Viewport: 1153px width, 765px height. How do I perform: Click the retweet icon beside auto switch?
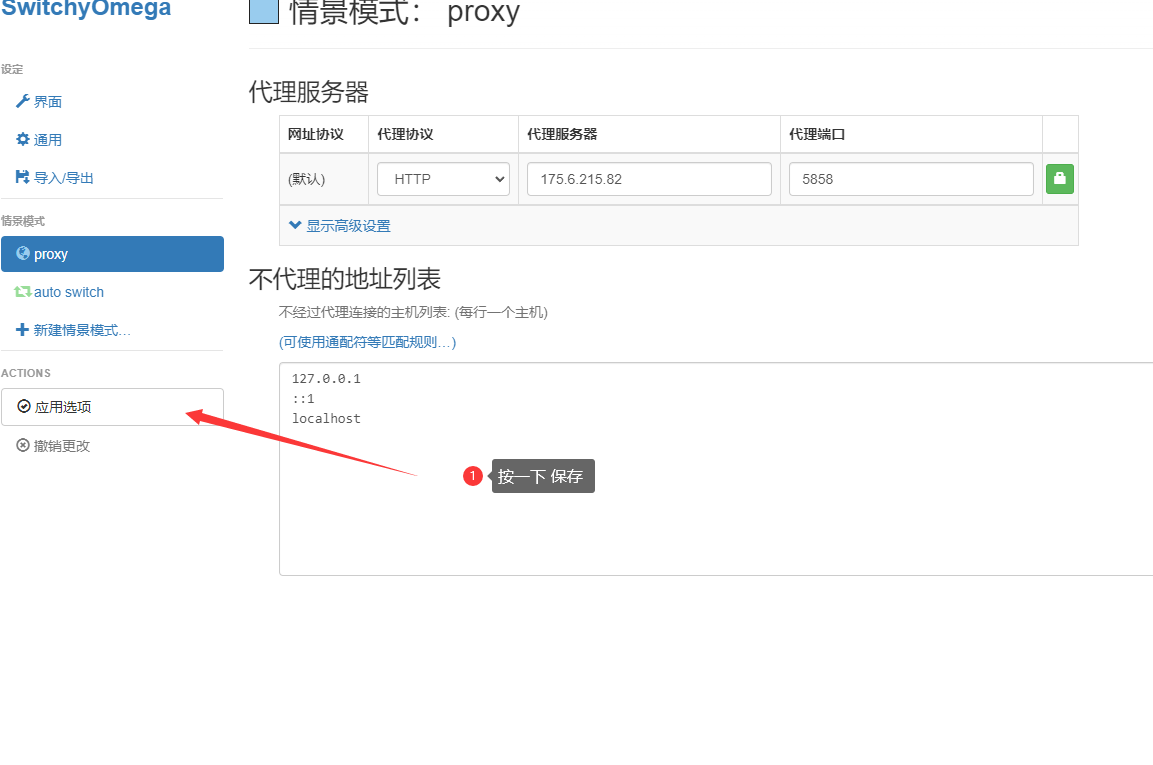(23, 292)
